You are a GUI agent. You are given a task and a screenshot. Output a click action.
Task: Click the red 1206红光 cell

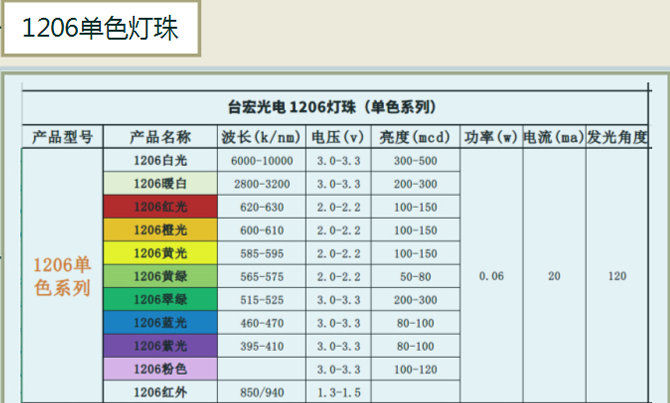160,207
